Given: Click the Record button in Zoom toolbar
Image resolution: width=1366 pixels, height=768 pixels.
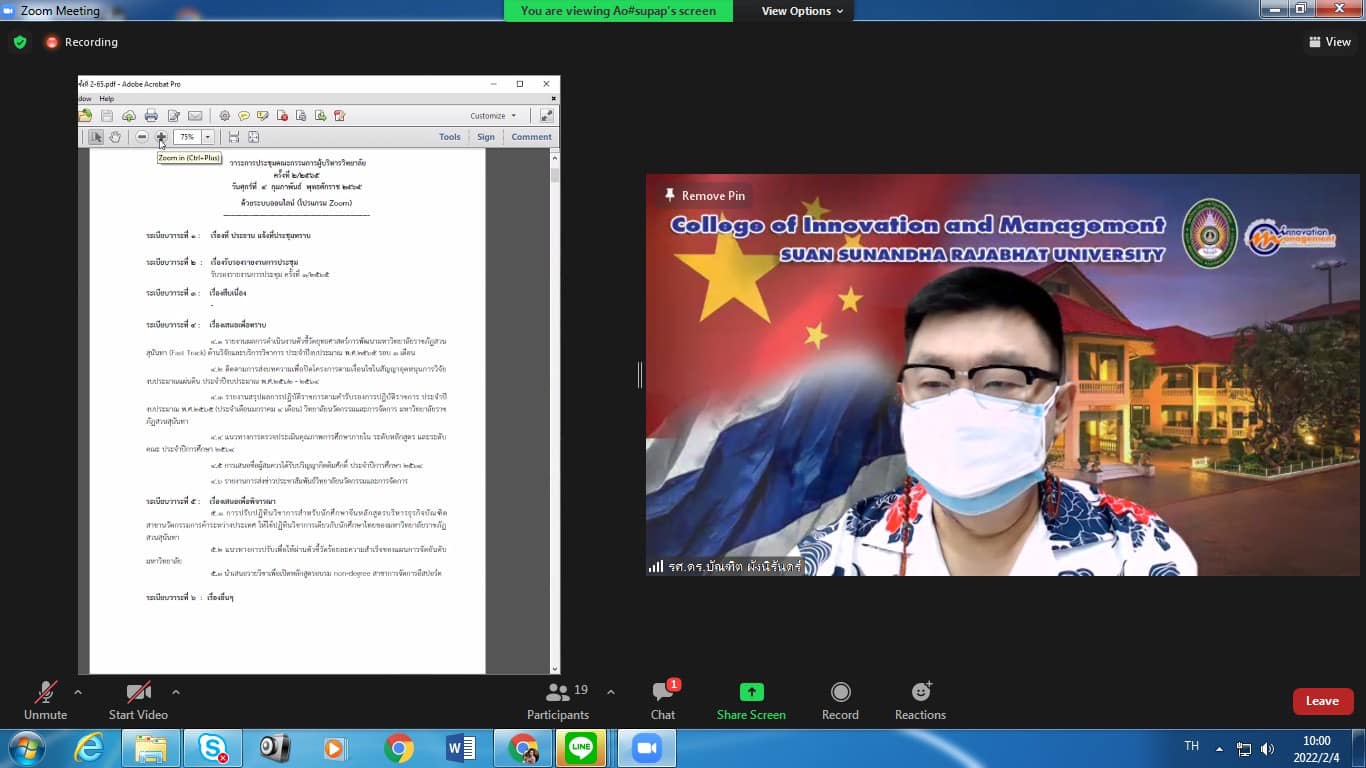Looking at the screenshot, I should tap(840, 700).
